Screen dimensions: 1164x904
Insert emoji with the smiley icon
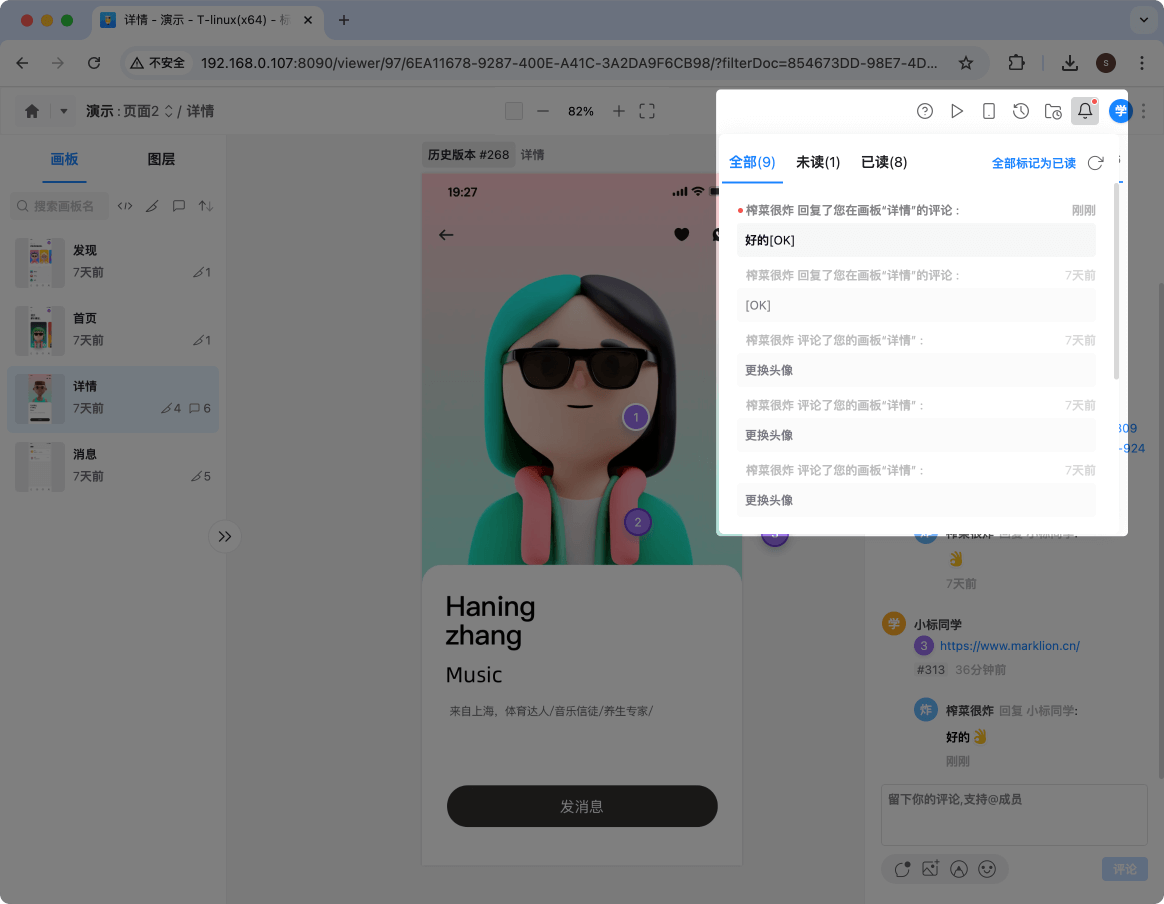(988, 869)
